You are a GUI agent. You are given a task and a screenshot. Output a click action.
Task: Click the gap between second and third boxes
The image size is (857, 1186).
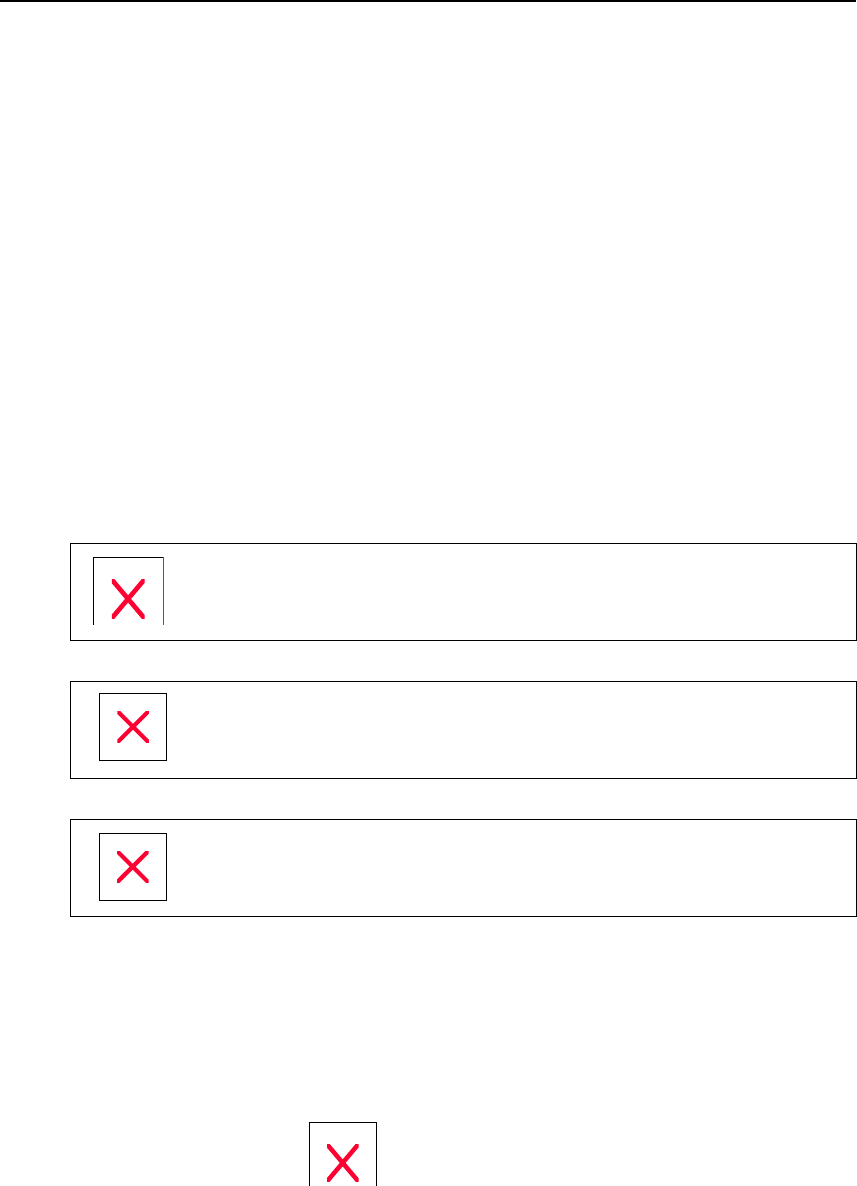[x=428, y=799]
